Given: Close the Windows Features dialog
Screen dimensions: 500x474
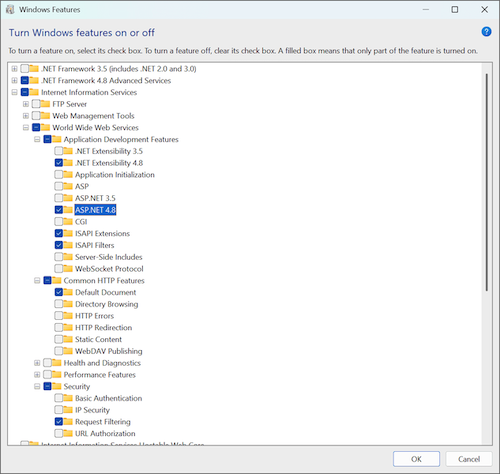Looking at the screenshot, I should pos(484,9).
